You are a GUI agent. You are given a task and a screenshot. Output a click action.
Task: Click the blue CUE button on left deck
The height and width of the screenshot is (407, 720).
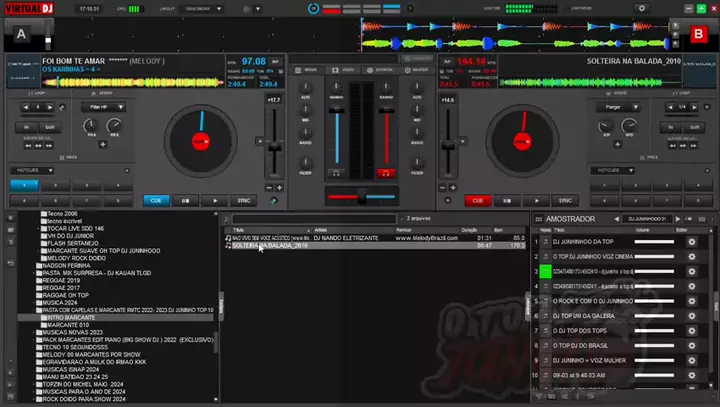coord(156,201)
